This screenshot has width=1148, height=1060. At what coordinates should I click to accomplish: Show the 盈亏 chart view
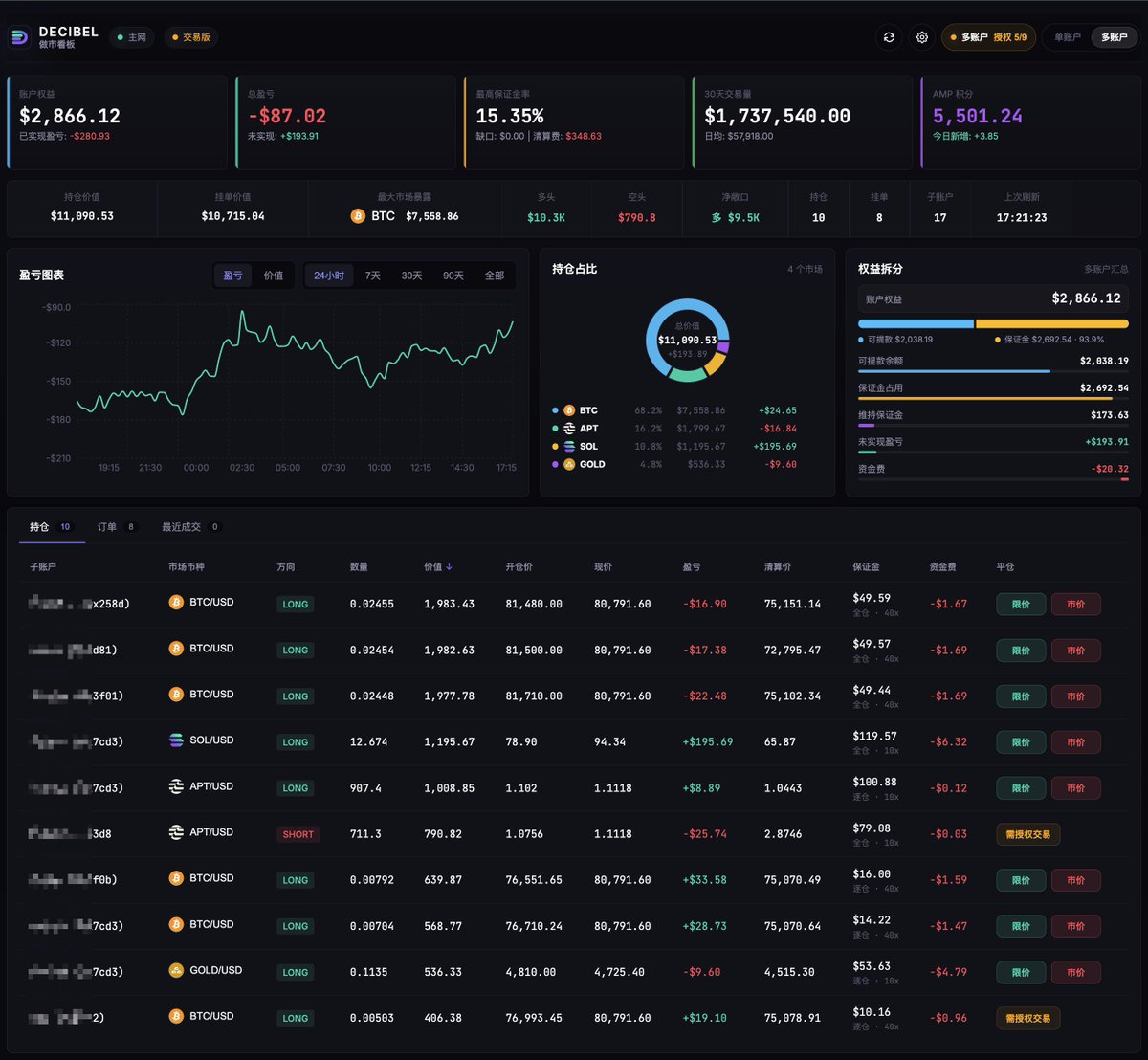(x=233, y=276)
